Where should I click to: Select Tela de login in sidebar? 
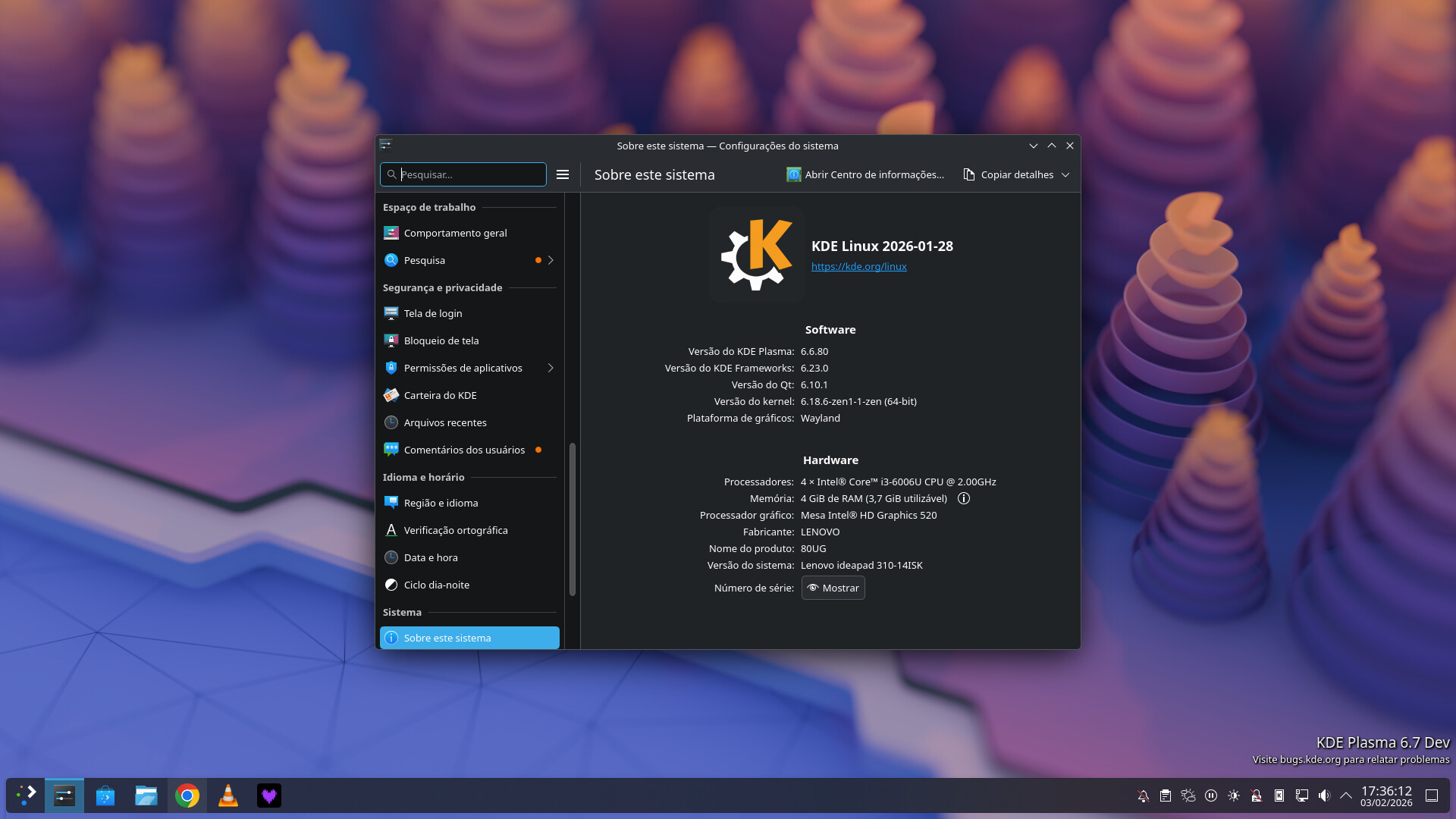coord(432,313)
